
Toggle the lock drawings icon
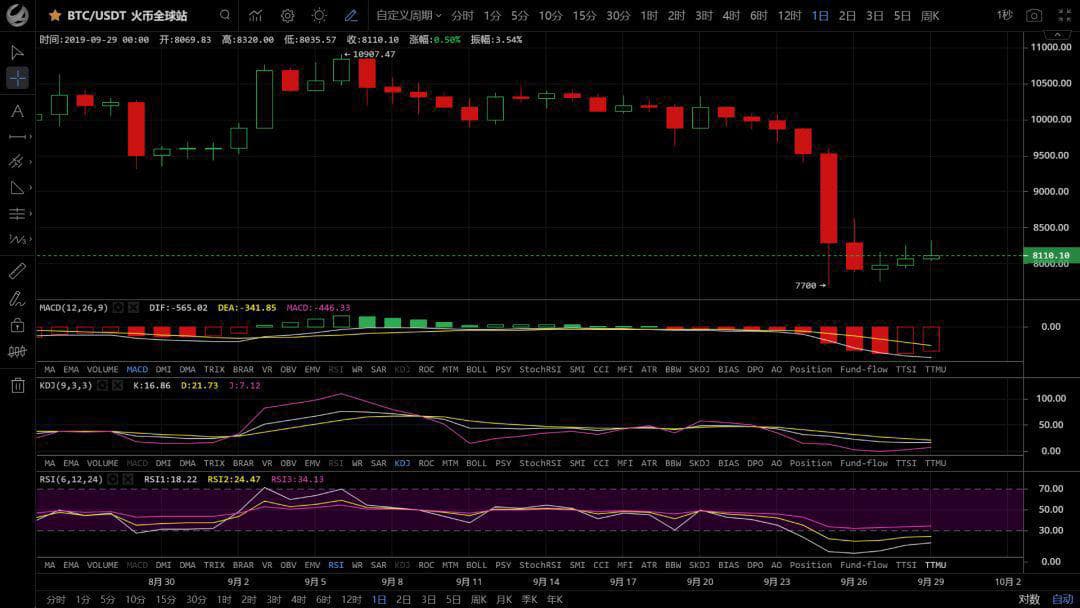[x=17, y=325]
